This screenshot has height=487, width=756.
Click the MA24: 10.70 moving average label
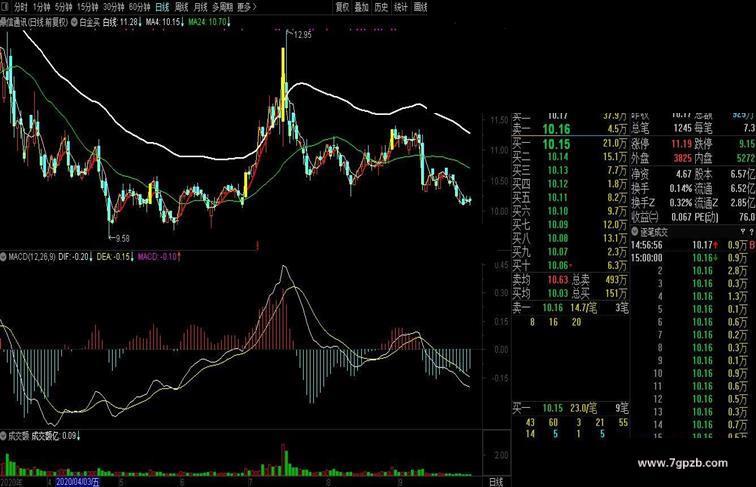[209, 22]
